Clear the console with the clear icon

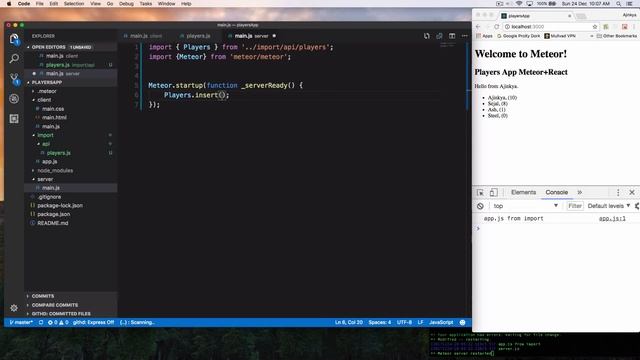480,206
